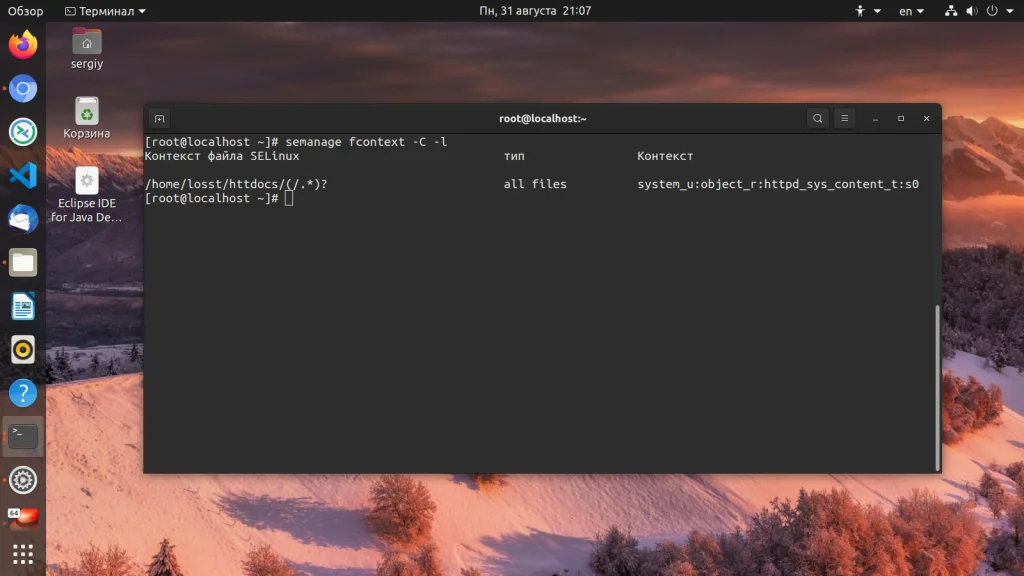Click Обзор activities button

(x=25, y=11)
